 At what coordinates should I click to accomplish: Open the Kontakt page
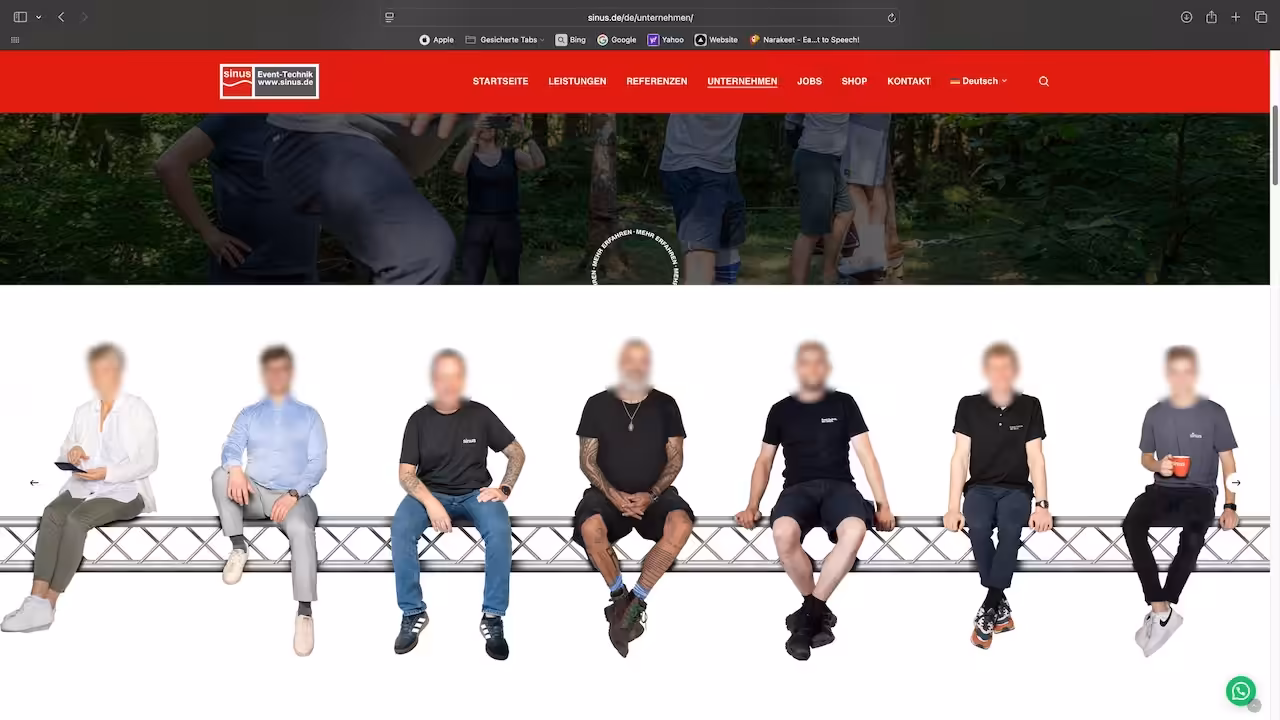coord(909,81)
